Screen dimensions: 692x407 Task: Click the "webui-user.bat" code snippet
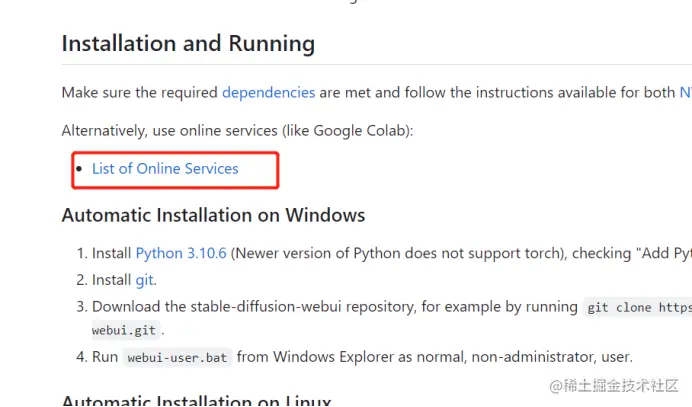[x=177, y=357]
